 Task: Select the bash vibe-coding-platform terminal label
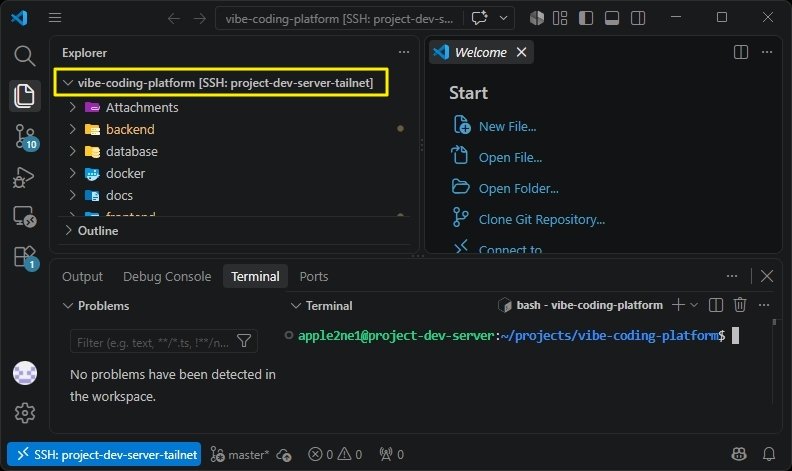pos(580,305)
